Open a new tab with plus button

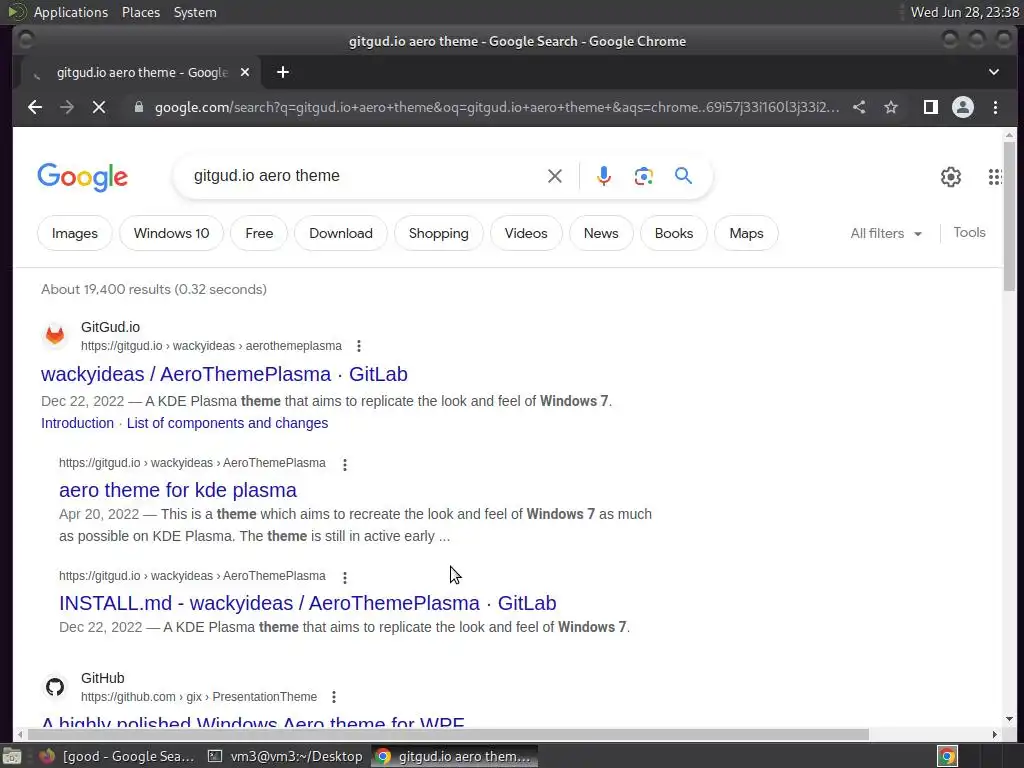tap(283, 72)
